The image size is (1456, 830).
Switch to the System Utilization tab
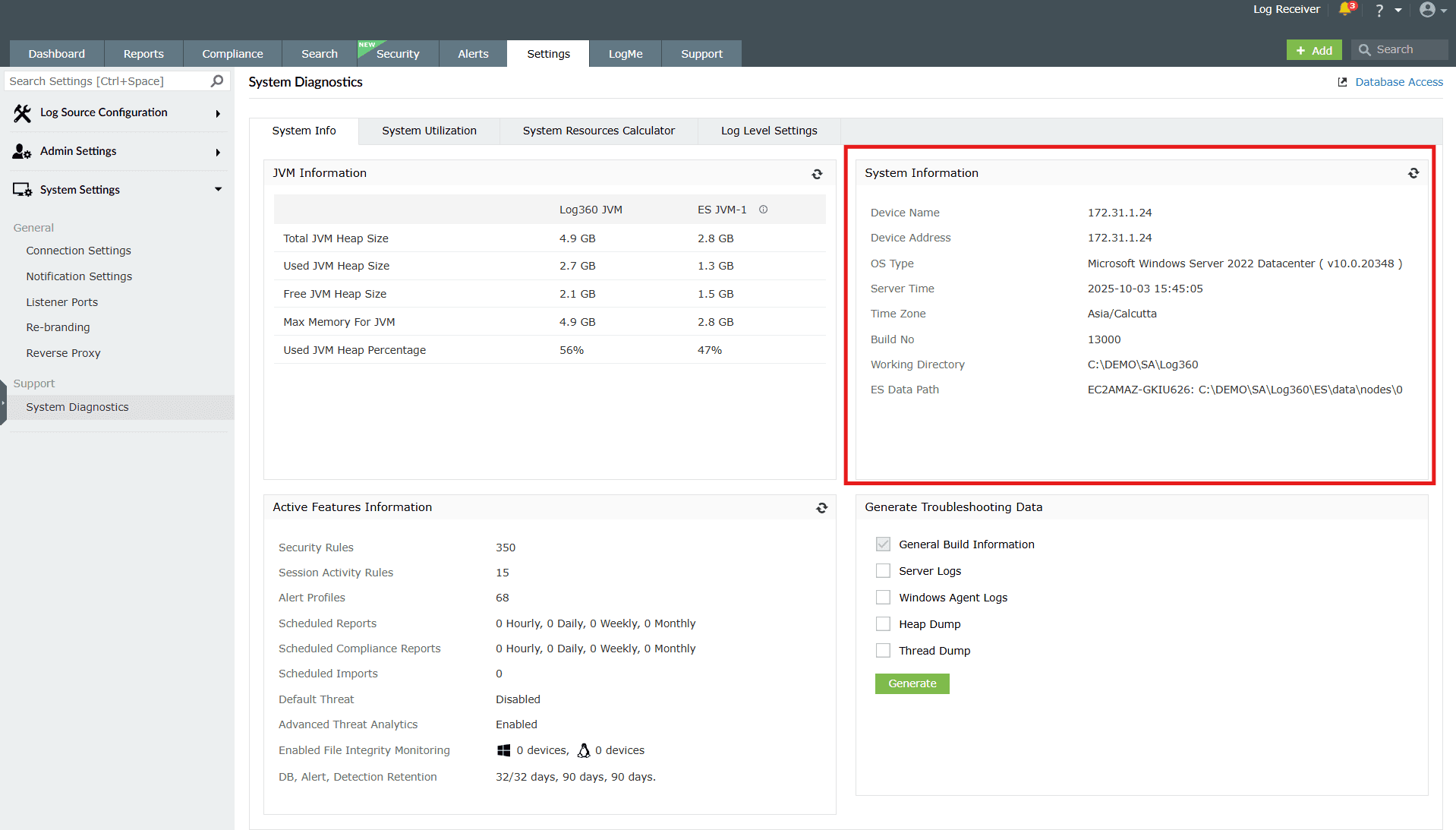coord(430,131)
